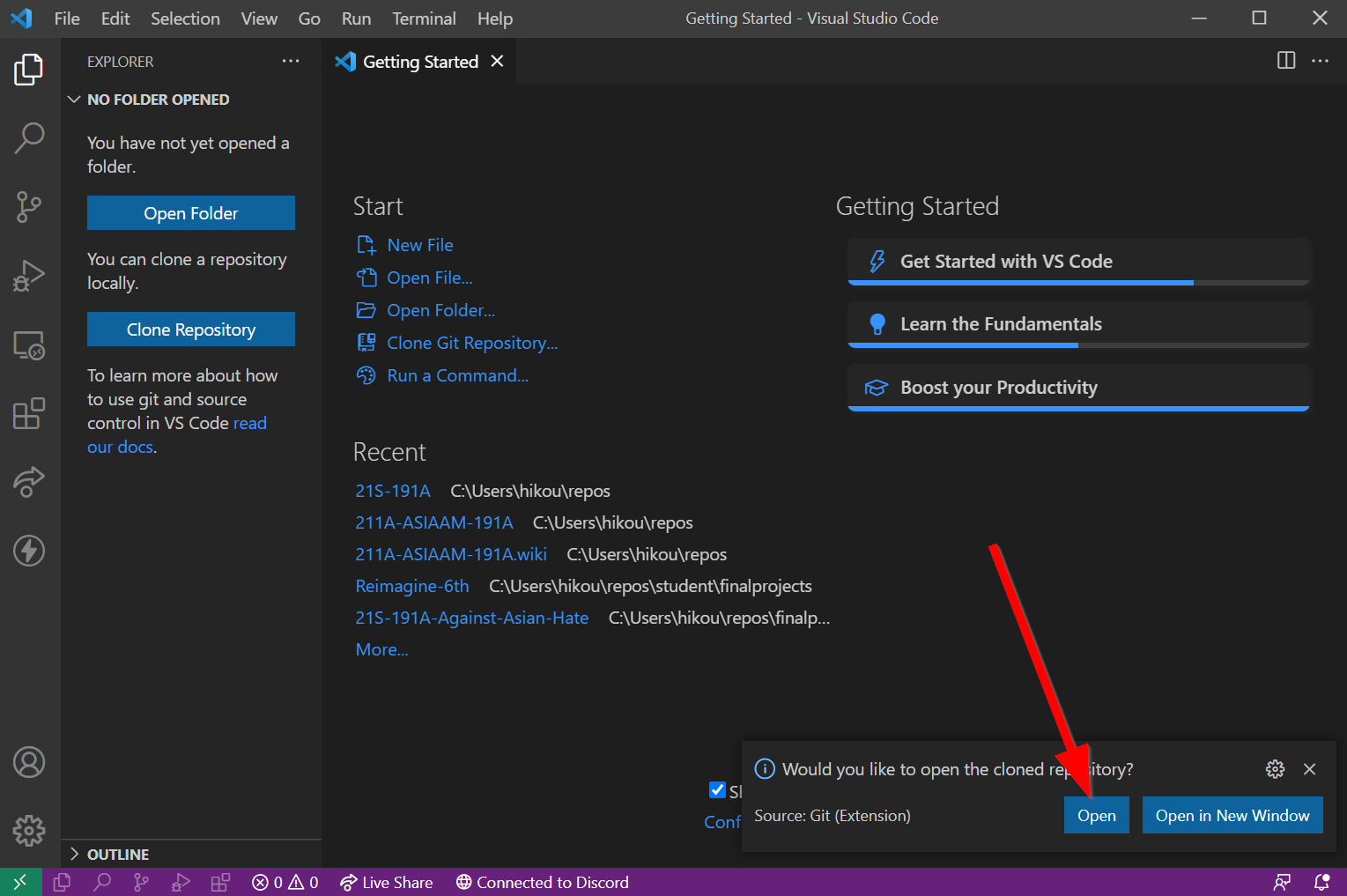Open the Terminal menu

click(x=424, y=19)
